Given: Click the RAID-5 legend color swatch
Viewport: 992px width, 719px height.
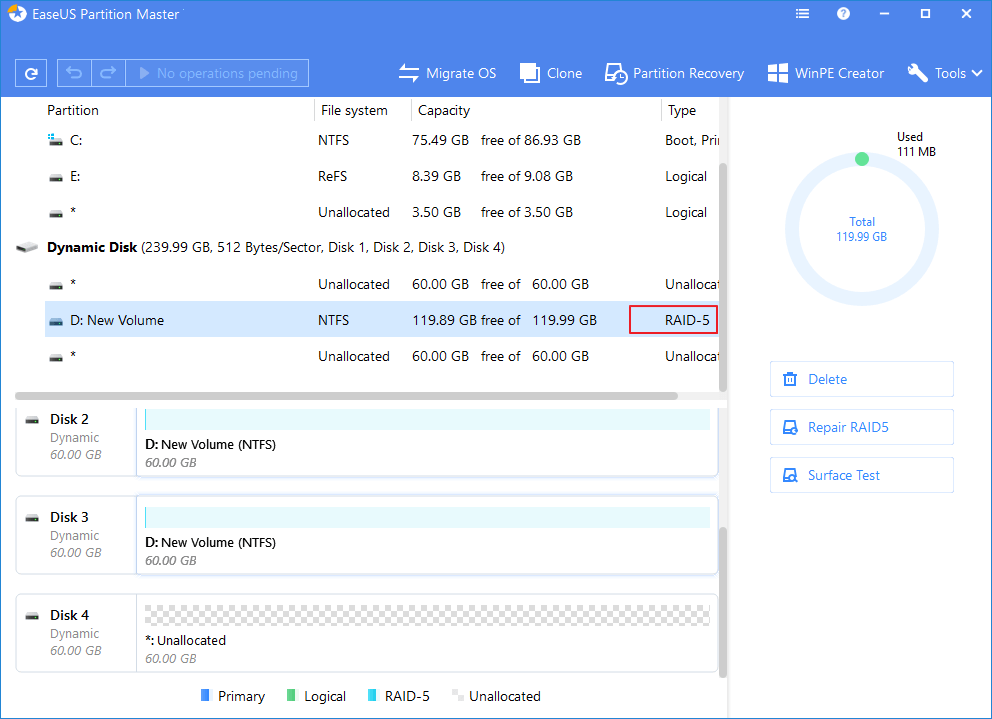Looking at the screenshot, I should 372,695.
